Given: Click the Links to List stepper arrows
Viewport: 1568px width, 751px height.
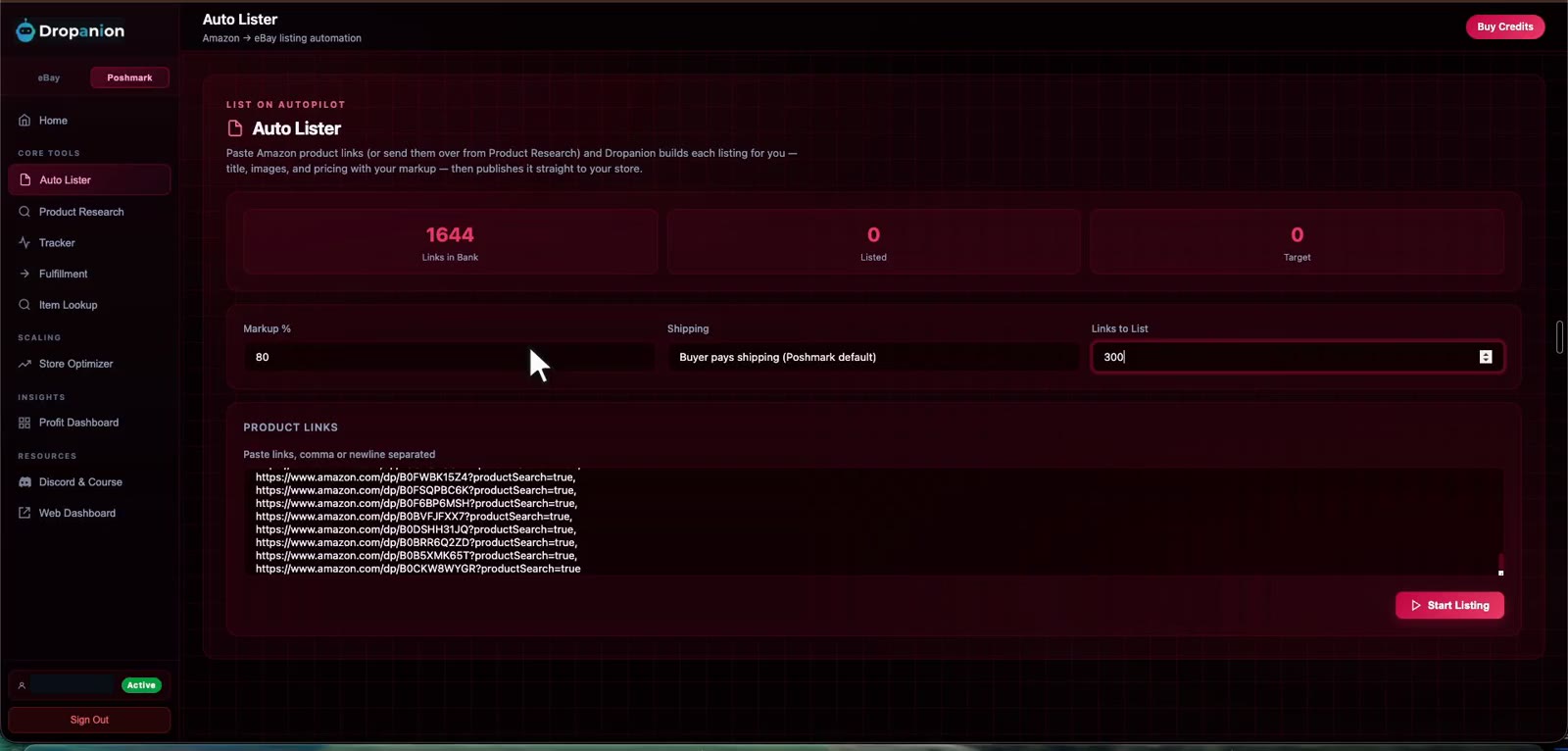Looking at the screenshot, I should 1486,357.
